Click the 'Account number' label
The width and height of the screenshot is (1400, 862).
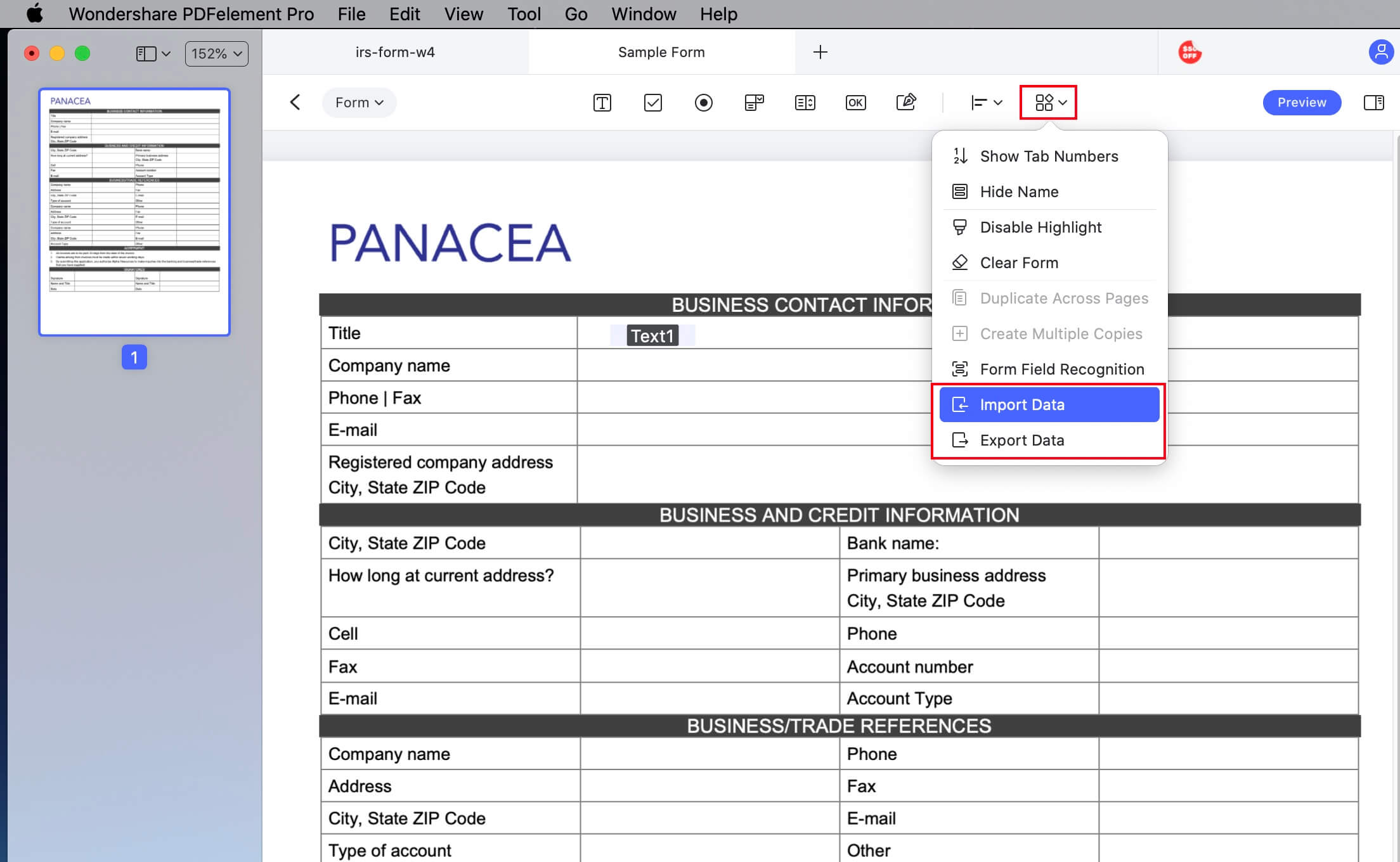coord(910,667)
